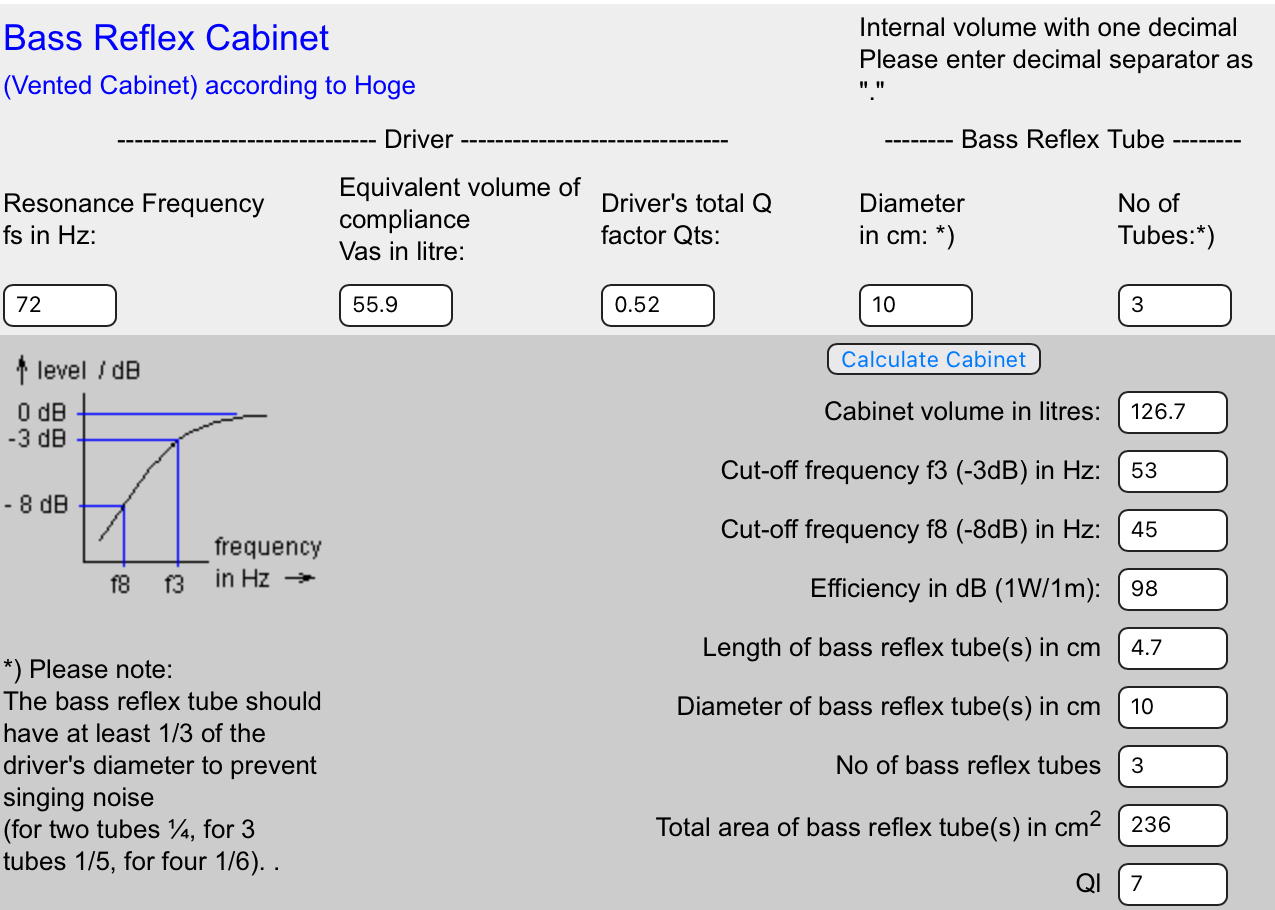Focus the Efficiency in dB field
This screenshot has height=910, width=1275.
point(1172,589)
